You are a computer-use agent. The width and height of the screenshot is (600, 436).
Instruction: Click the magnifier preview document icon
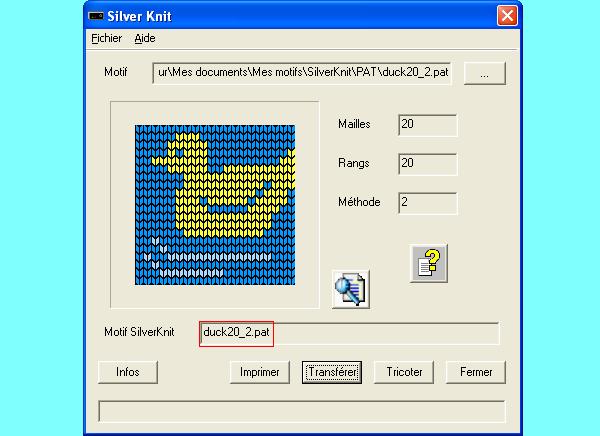tap(351, 289)
